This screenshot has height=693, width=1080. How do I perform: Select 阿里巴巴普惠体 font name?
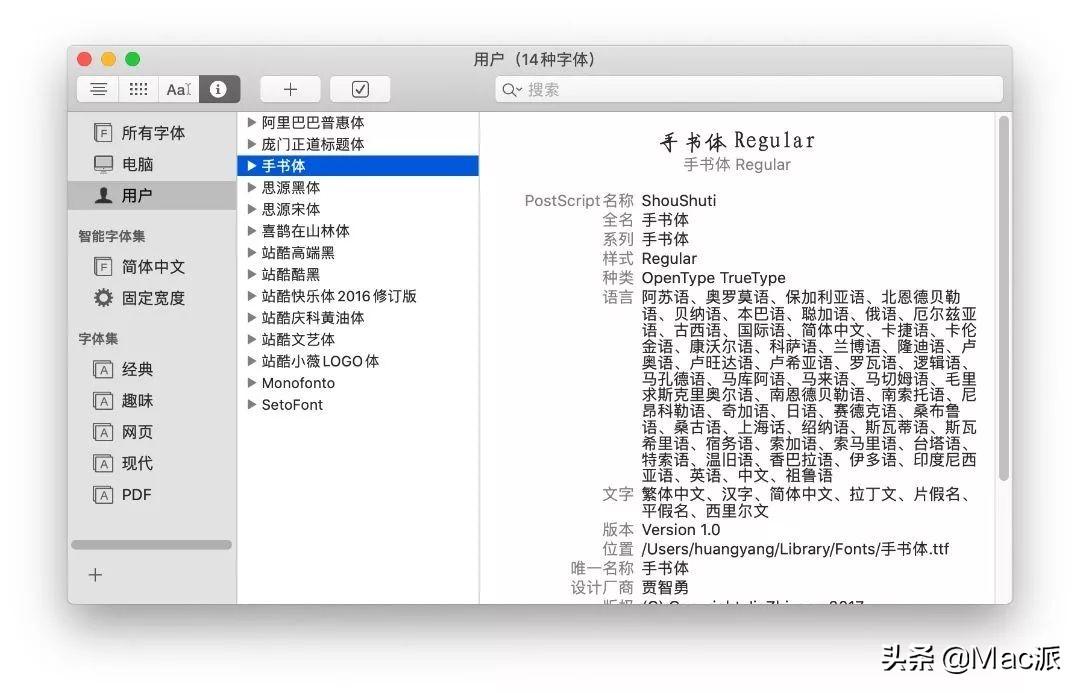(x=313, y=123)
